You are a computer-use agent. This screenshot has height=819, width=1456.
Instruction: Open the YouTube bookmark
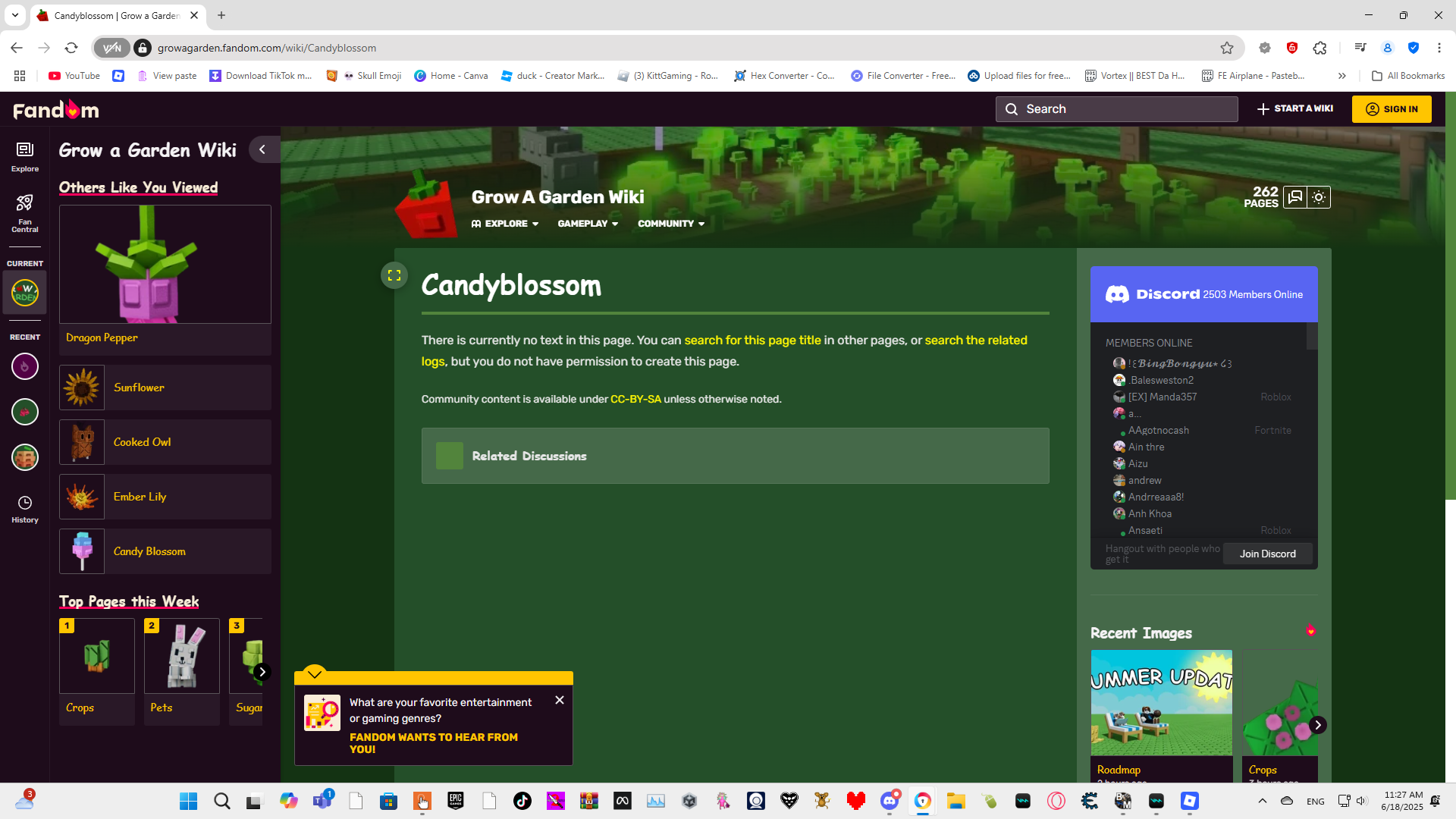[x=74, y=76]
